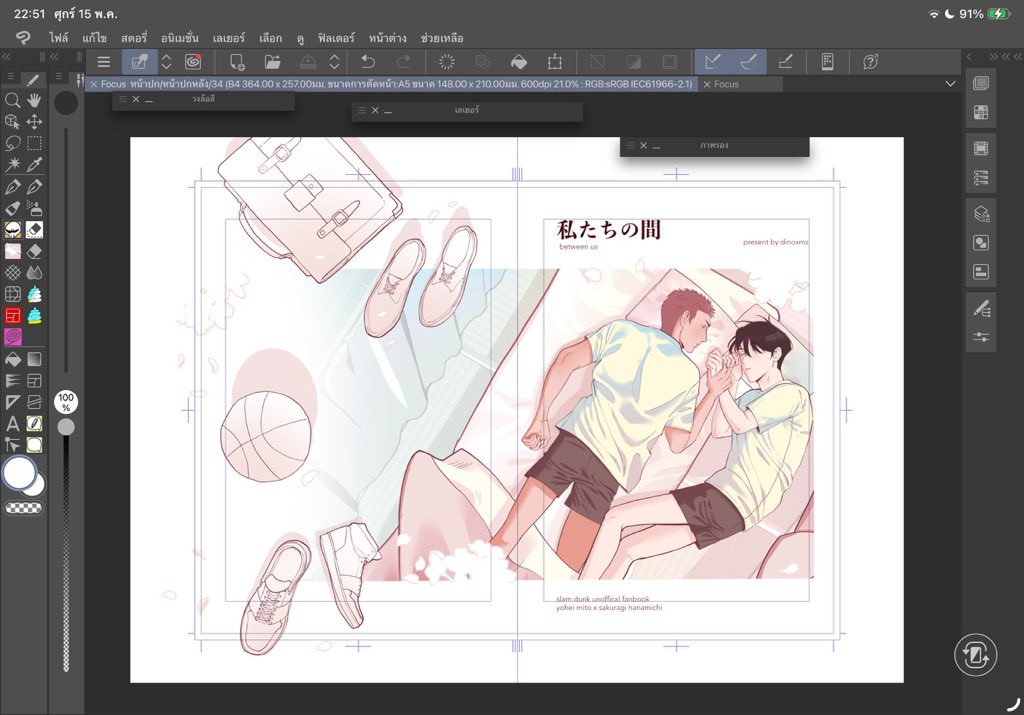The height and width of the screenshot is (715, 1024).
Task: Click the Scale/Rotate transform icon
Action: (554, 62)
